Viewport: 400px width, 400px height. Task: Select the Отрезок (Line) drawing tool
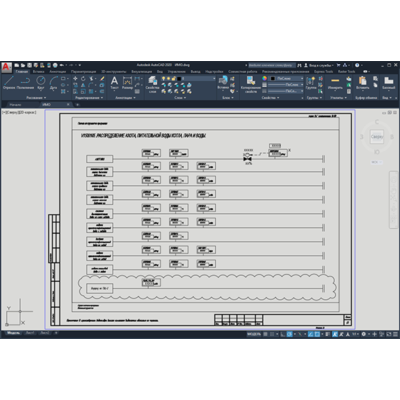(x=9, y=82)
